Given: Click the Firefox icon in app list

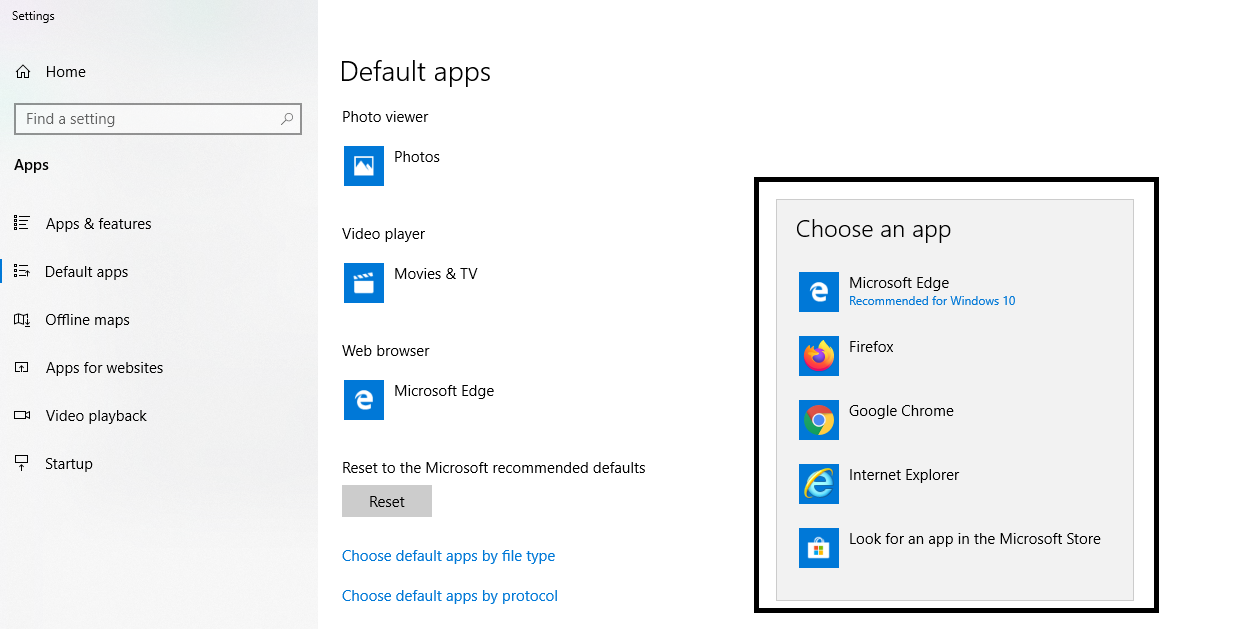Looking at the screenshot, I should tap(819, 356).
